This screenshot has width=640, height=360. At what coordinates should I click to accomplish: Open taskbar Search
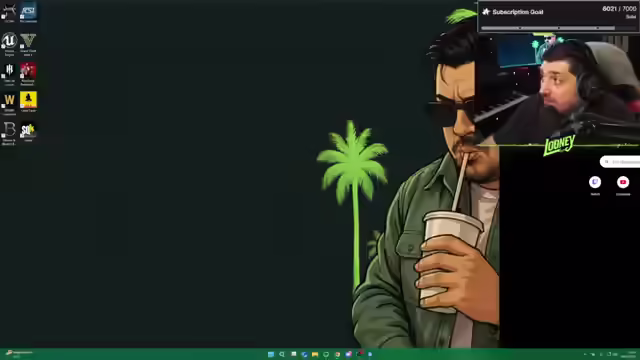pyautogui.click(x=282, y=354)
